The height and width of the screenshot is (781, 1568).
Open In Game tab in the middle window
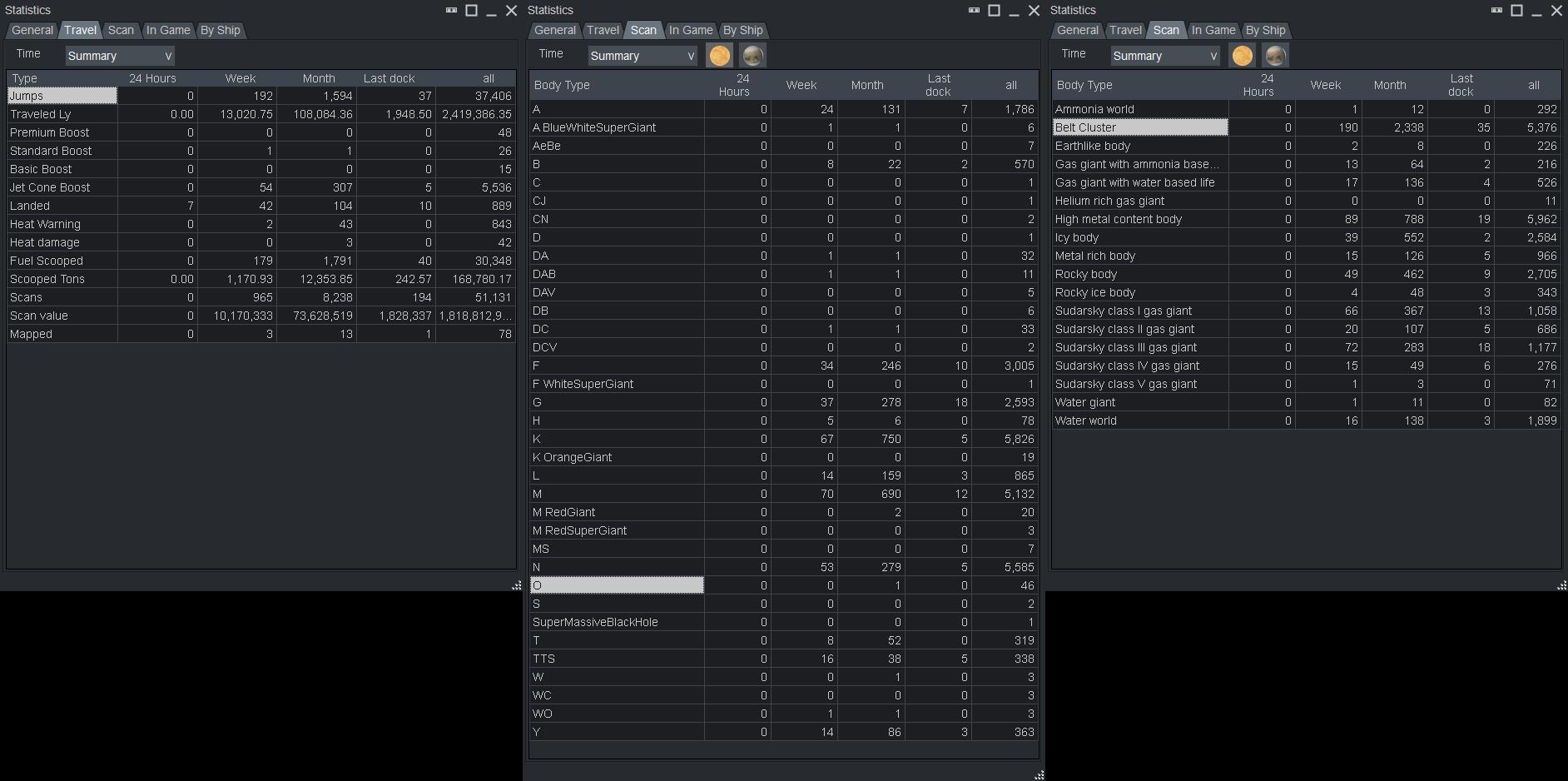pos(691,30)
